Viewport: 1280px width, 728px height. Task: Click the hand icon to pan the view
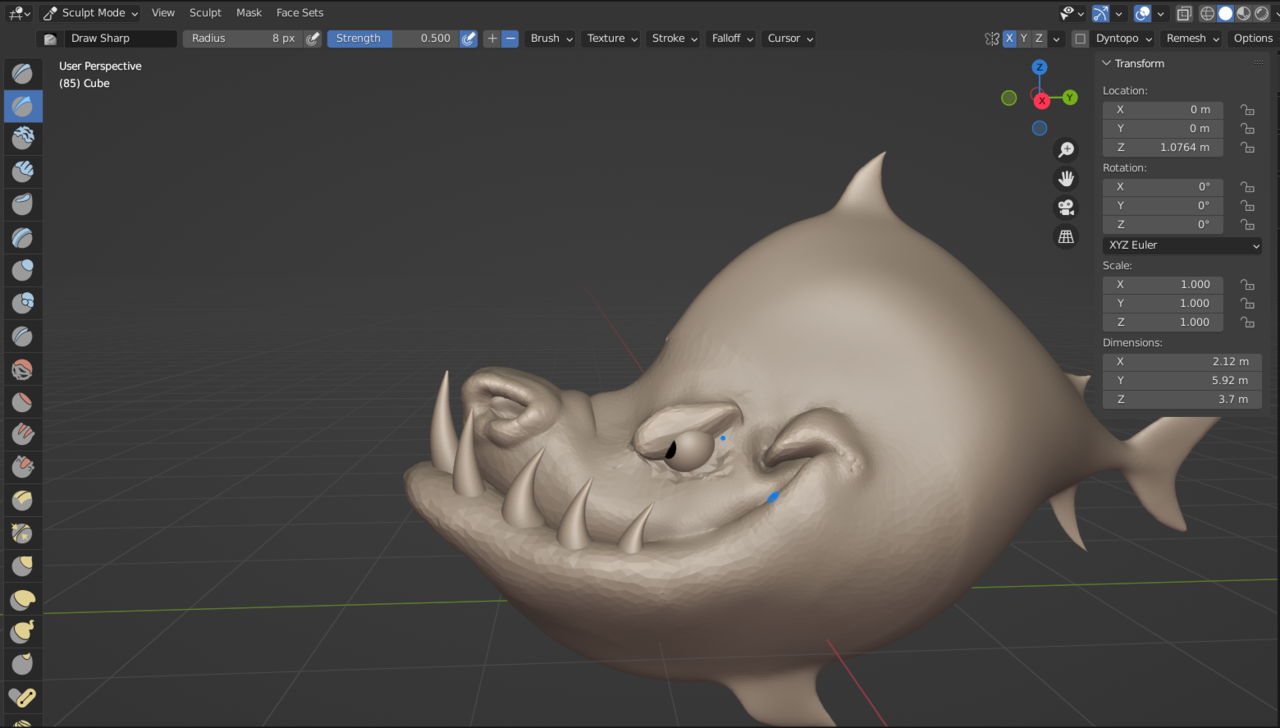(x=1066, y=178)
